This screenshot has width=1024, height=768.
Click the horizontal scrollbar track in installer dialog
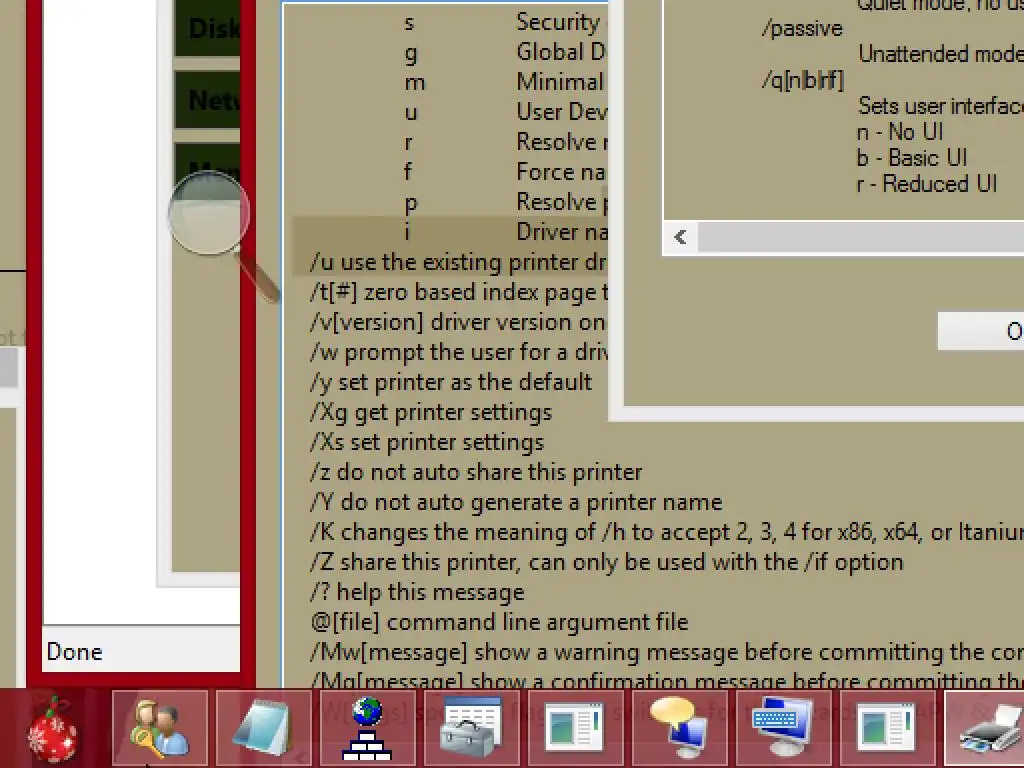pos(861,236)
